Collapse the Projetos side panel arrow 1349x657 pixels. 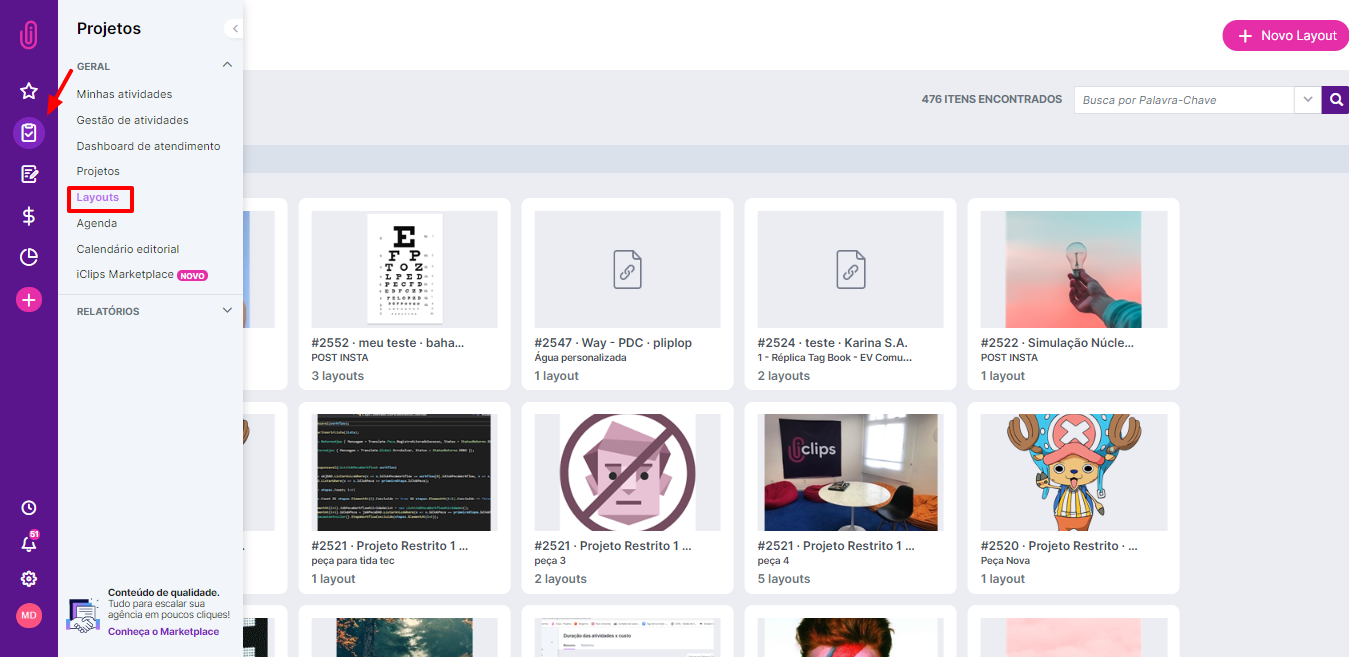click(x=235, y=29)
